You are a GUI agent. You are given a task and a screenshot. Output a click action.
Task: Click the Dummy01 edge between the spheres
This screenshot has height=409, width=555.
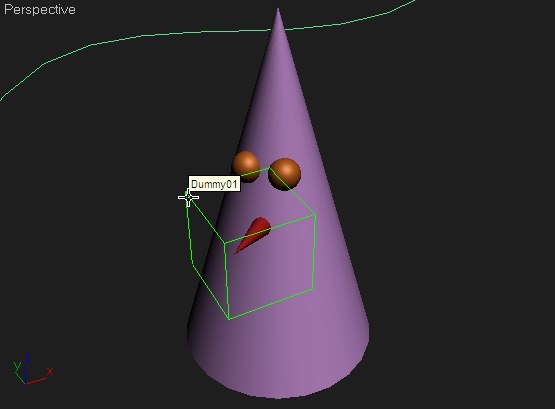[x=265, y=171]
